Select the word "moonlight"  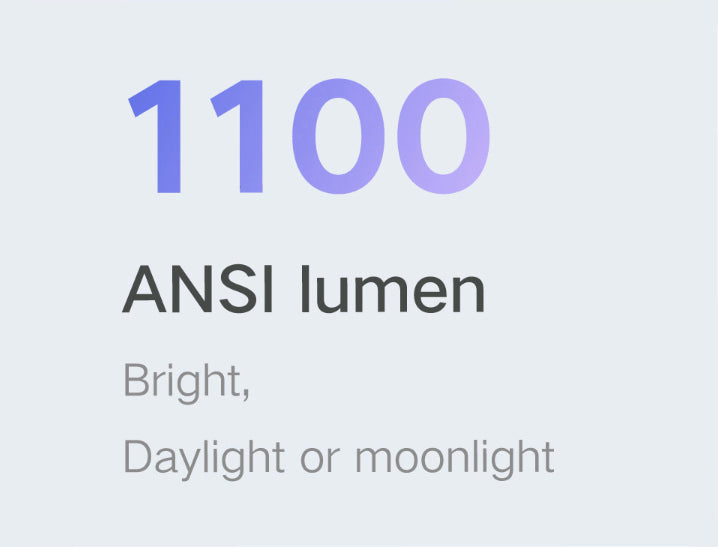pos(455,457)
